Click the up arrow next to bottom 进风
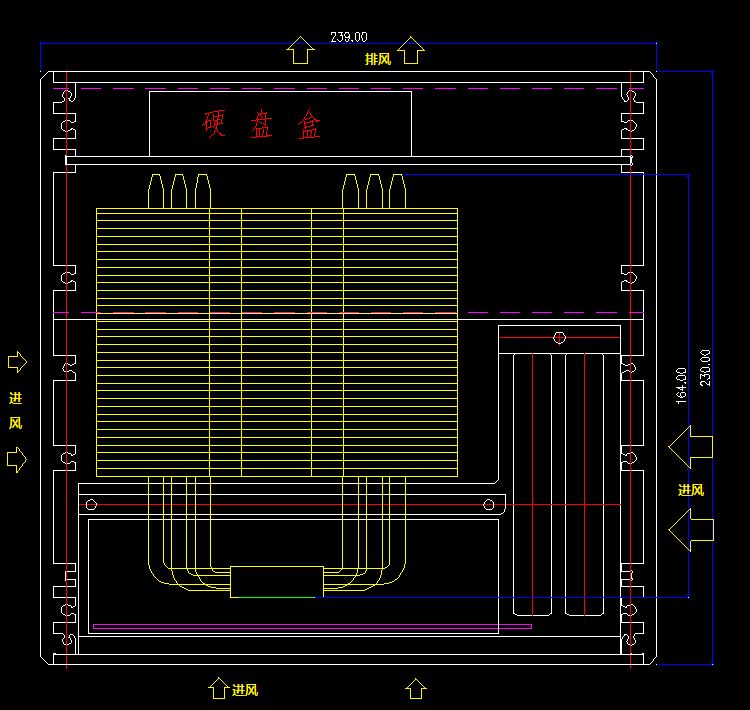Image resolution: width=750 pixels, height=710 pixels. 219,688
